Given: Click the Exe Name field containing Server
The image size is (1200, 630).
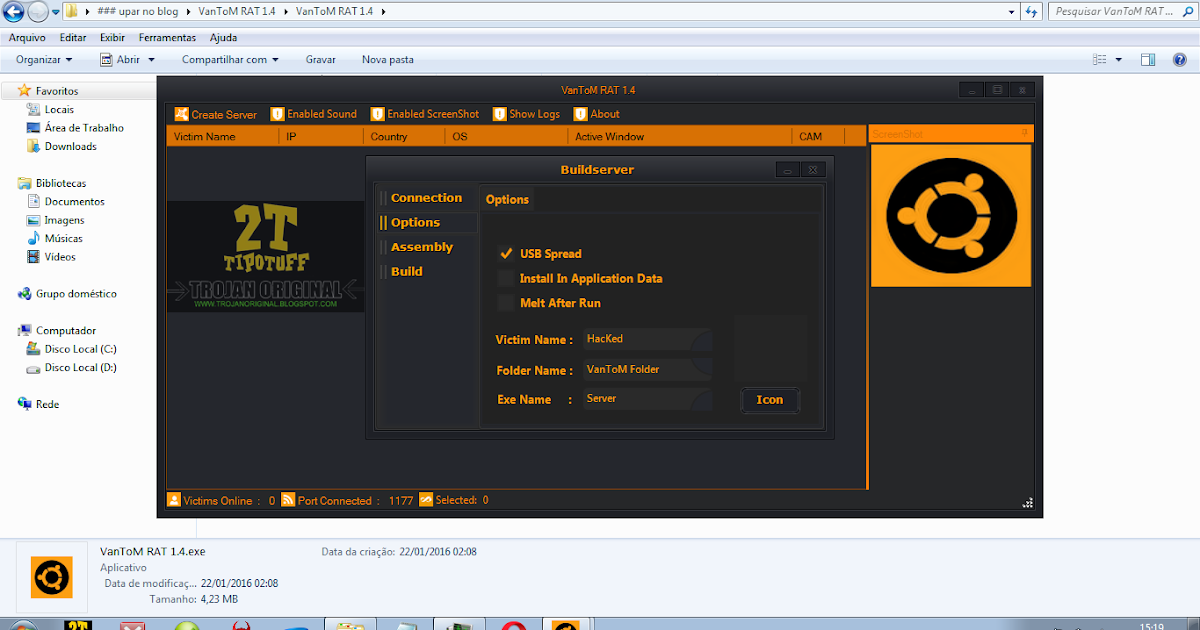Looking at the screenshot, I should click(646, 399).
